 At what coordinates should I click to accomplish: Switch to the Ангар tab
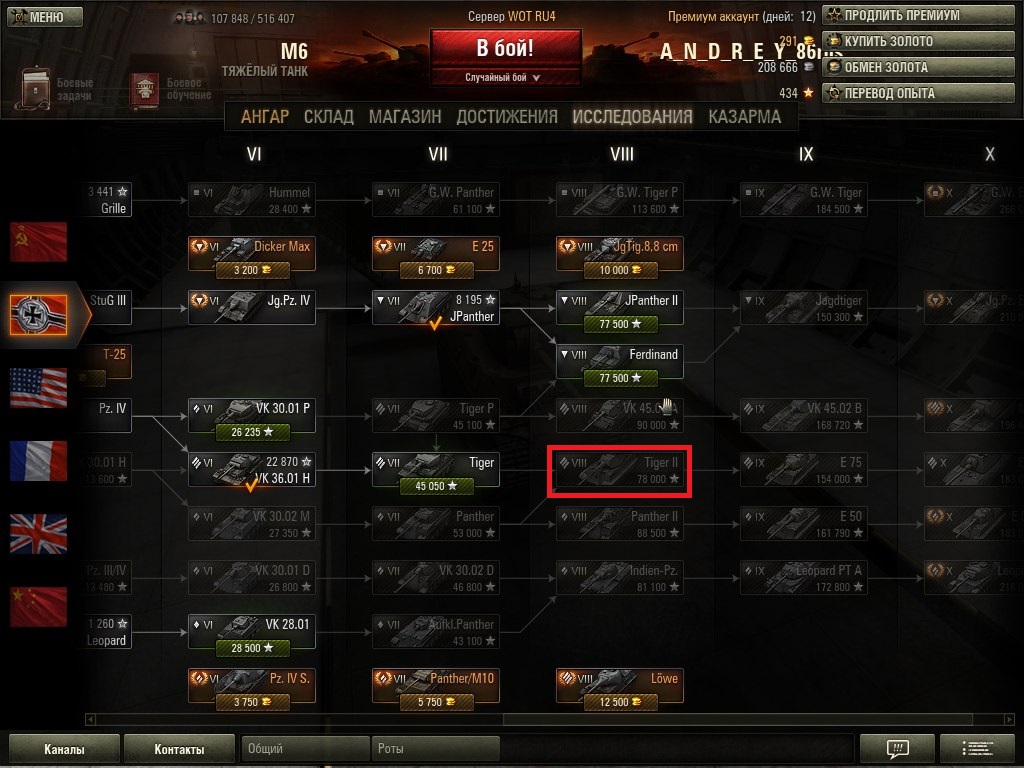[264, 117]
